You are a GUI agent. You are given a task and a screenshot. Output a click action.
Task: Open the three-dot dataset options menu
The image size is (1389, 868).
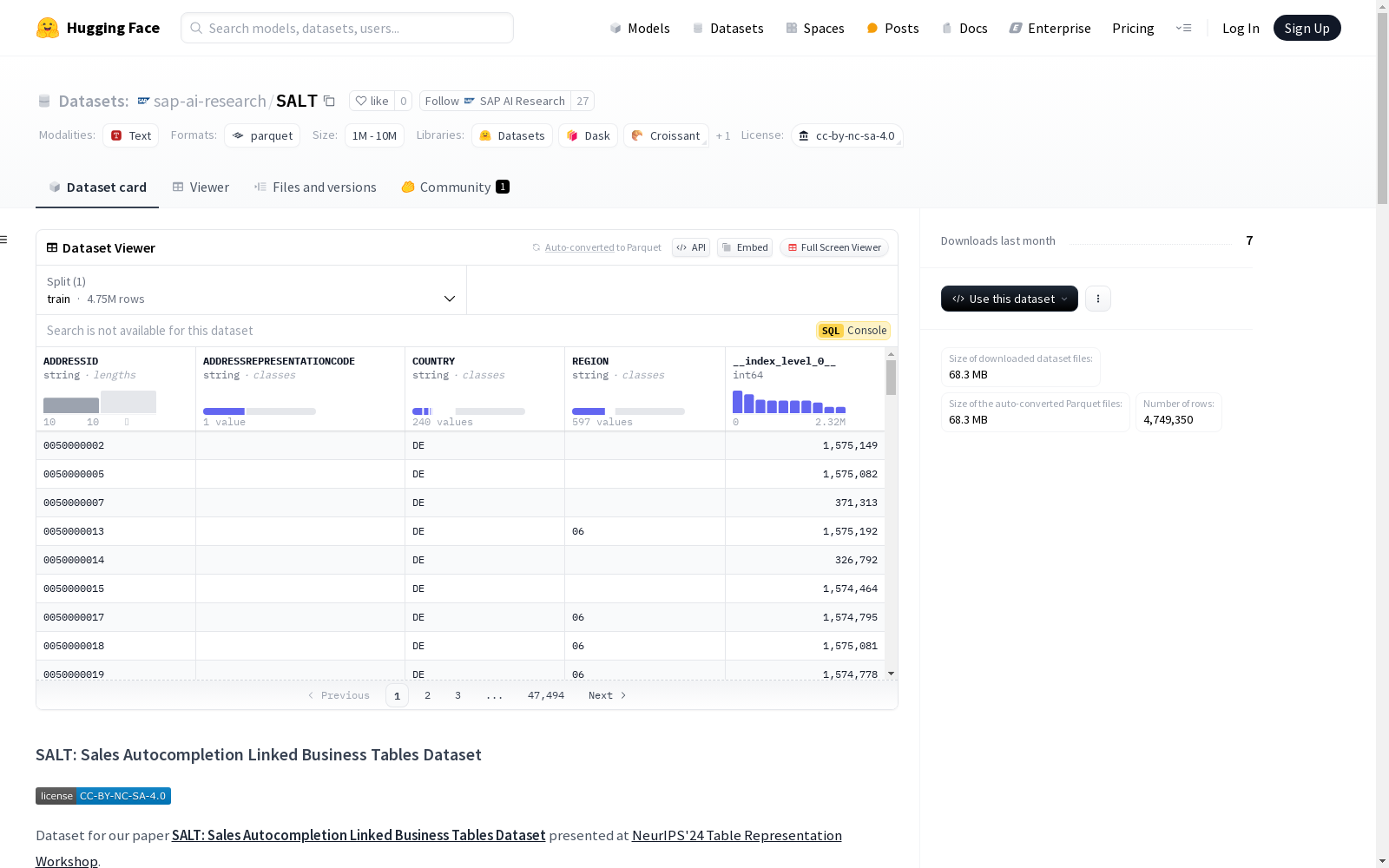[x=1098, y=299]
